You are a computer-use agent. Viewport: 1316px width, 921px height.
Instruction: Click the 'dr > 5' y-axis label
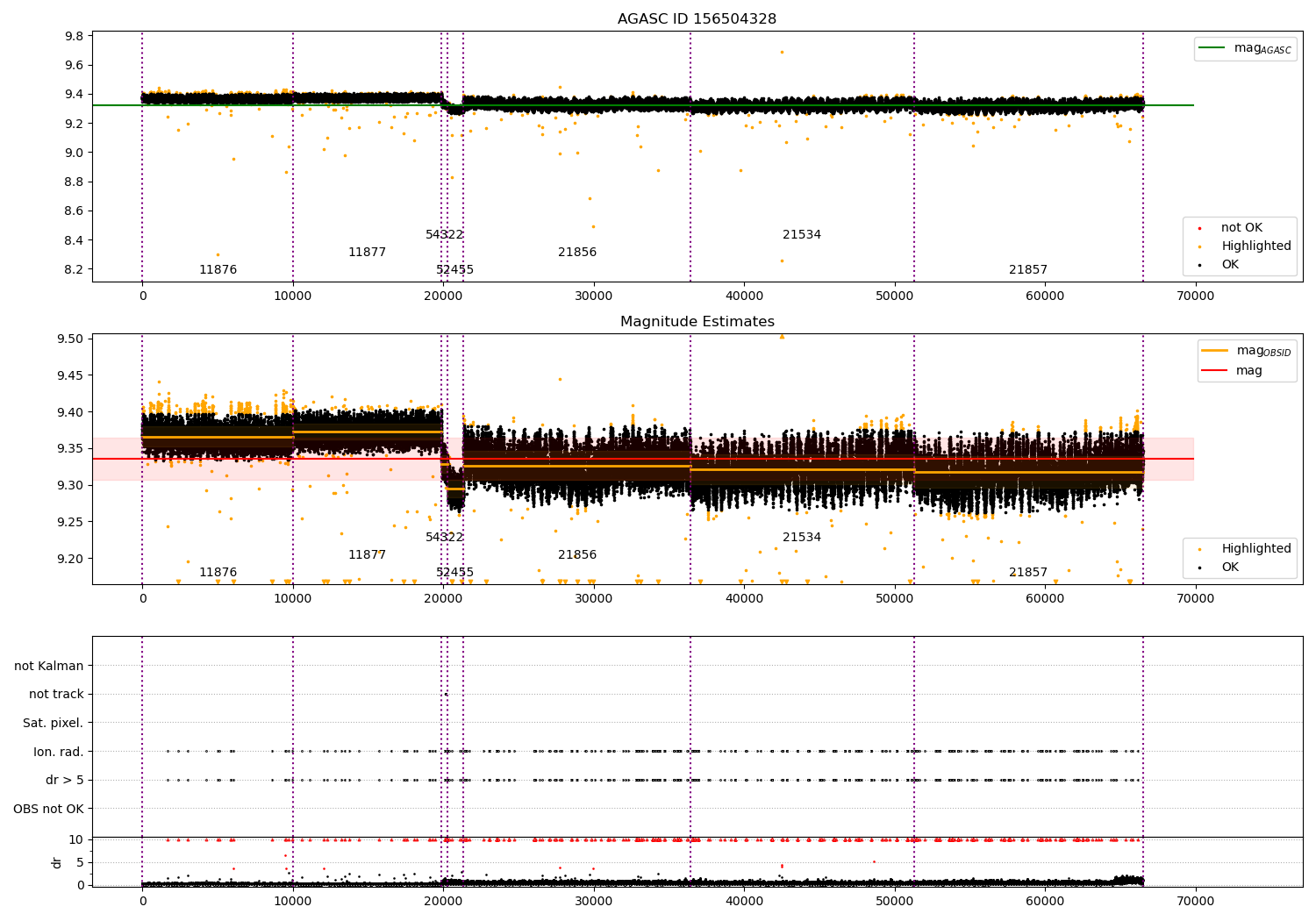pos(64,780)
